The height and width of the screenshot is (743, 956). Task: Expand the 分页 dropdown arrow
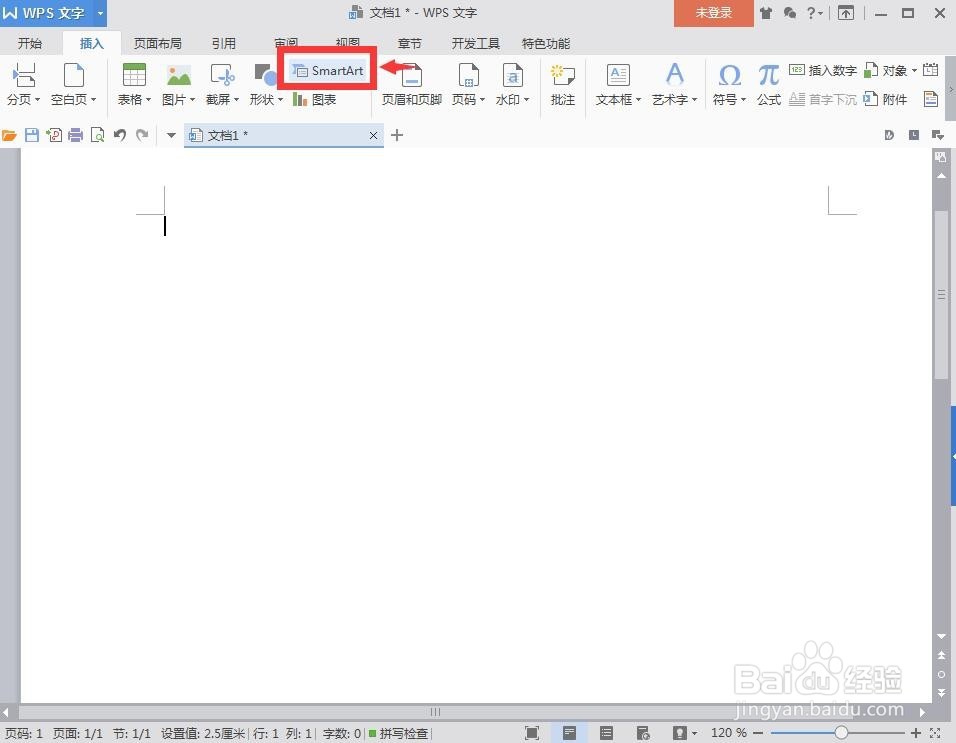pyautogui.click(x=38, y=99)
